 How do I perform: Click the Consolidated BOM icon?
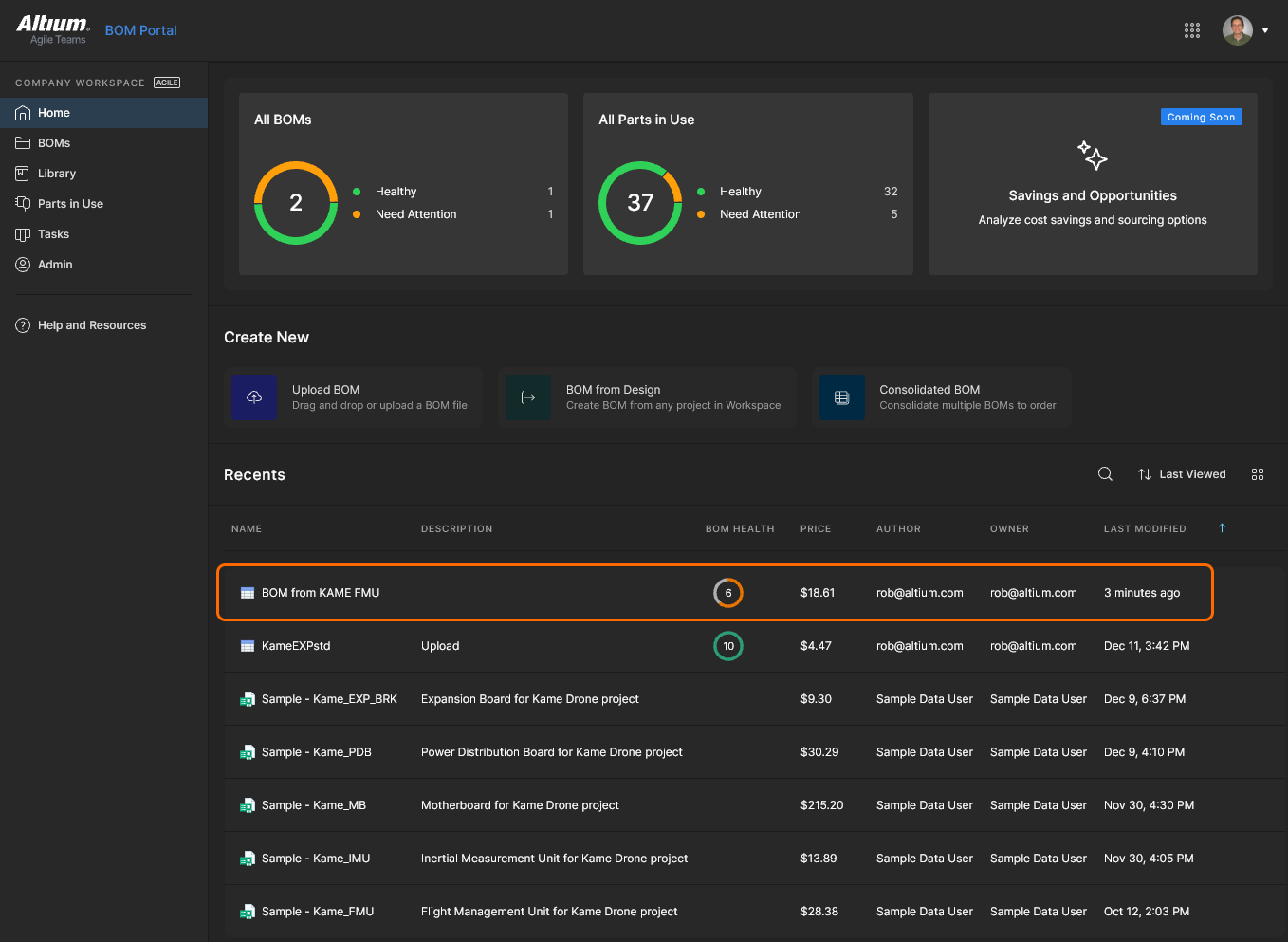click(x=841, y=397)
